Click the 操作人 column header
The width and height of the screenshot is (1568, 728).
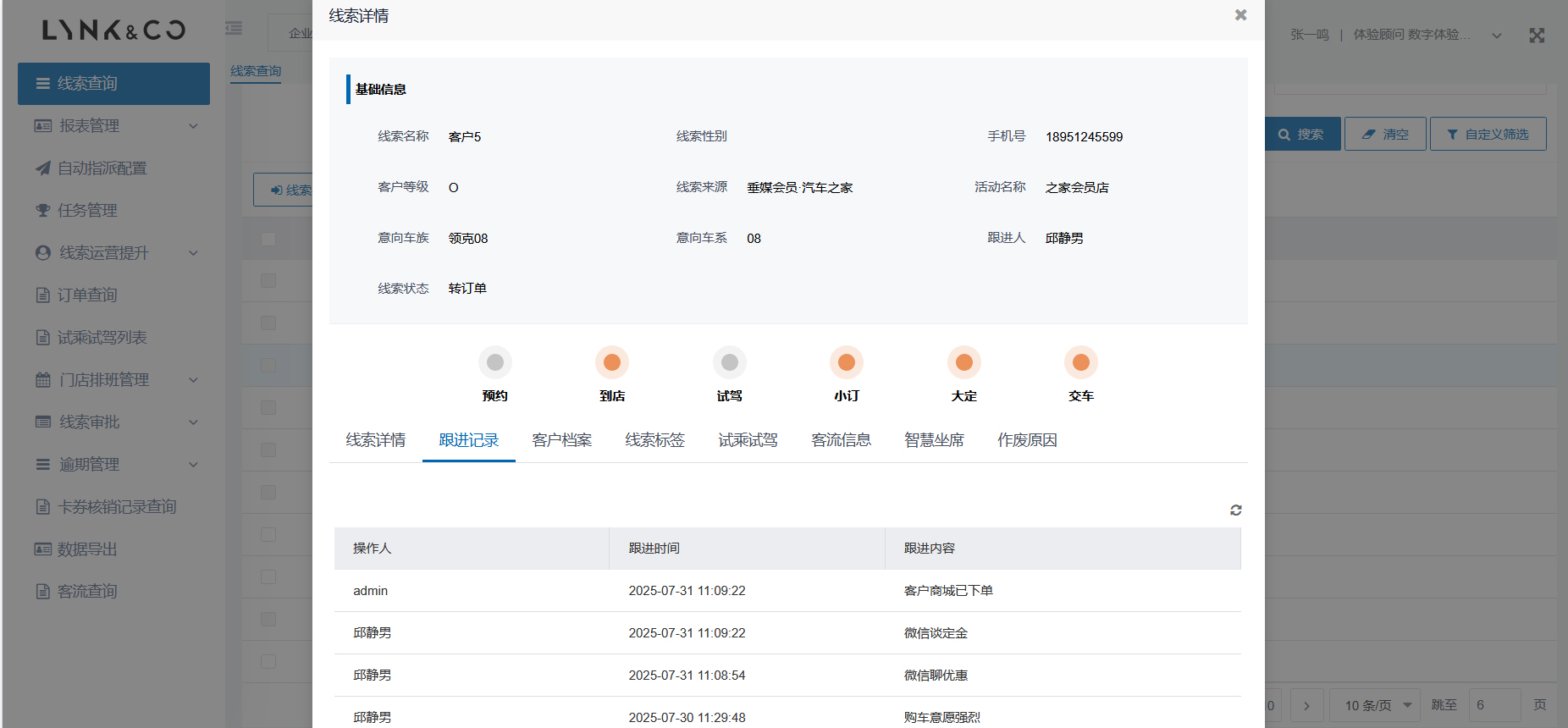click(472, 549)
